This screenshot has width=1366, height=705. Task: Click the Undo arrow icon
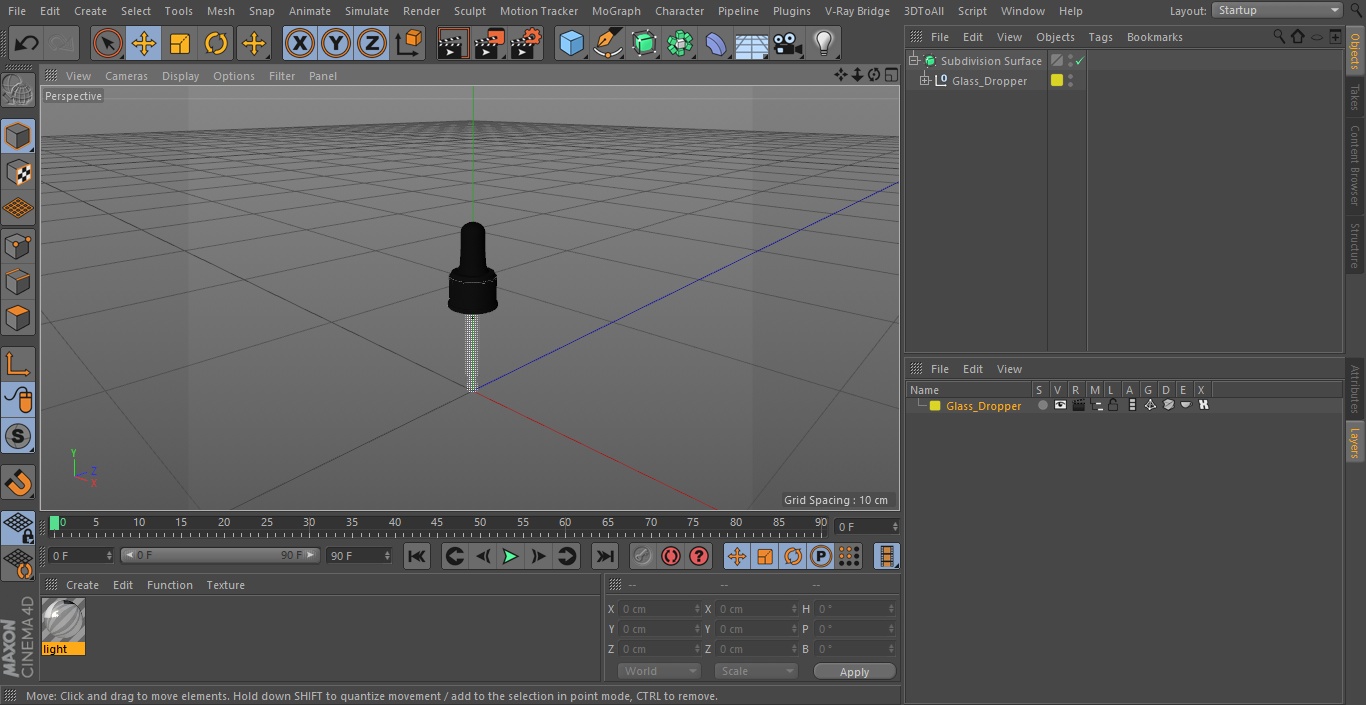coord(27,43)
